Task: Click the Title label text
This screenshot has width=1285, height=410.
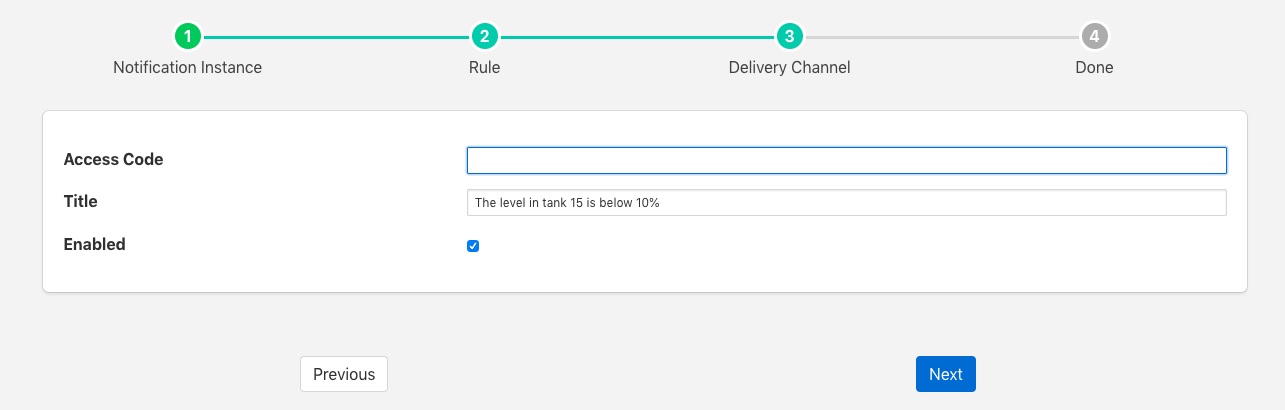Action: (x=81, y=202)
